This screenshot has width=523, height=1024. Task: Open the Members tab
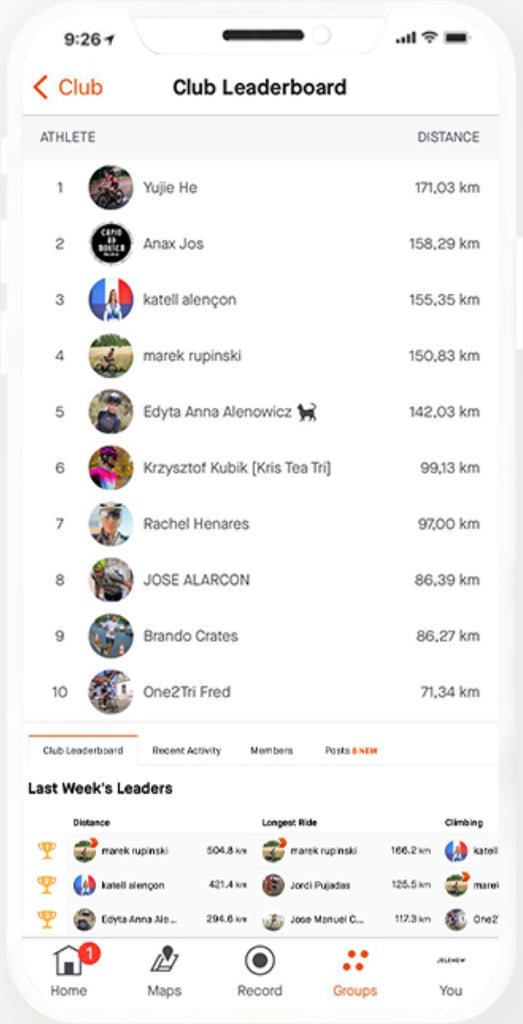tap(272, 750)
